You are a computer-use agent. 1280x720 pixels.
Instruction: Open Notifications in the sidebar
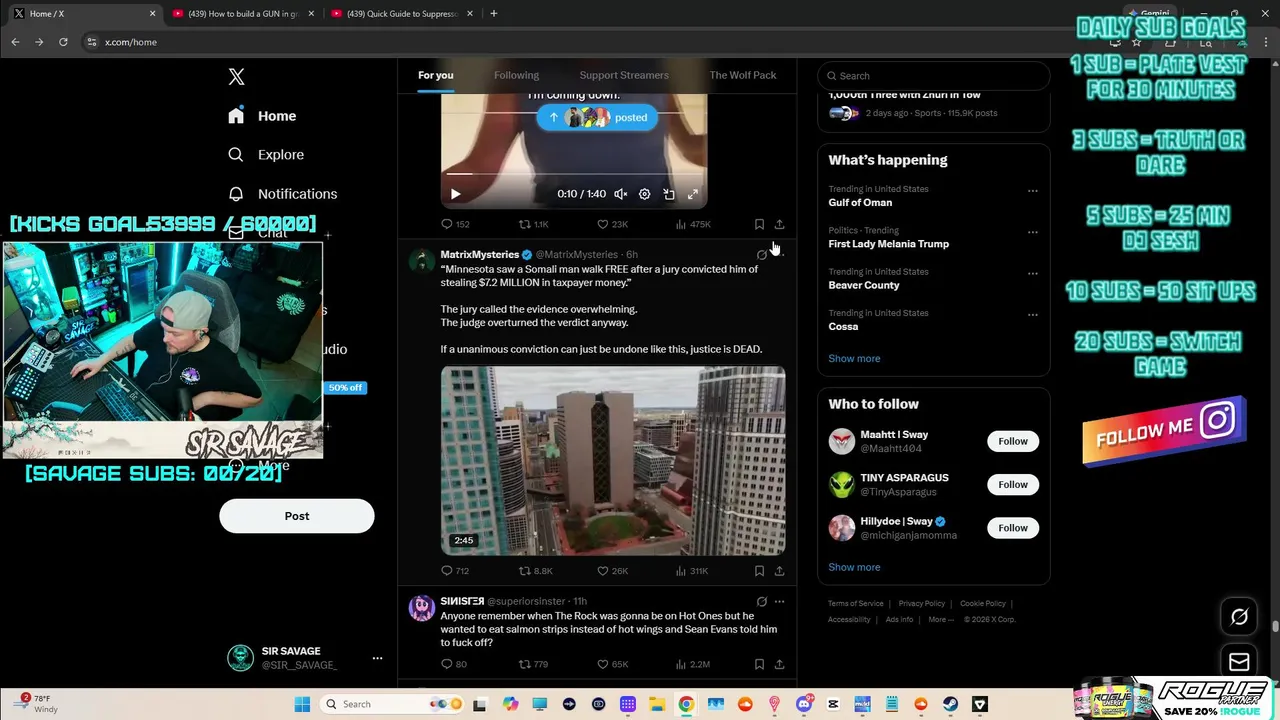(x=282, y=194)
